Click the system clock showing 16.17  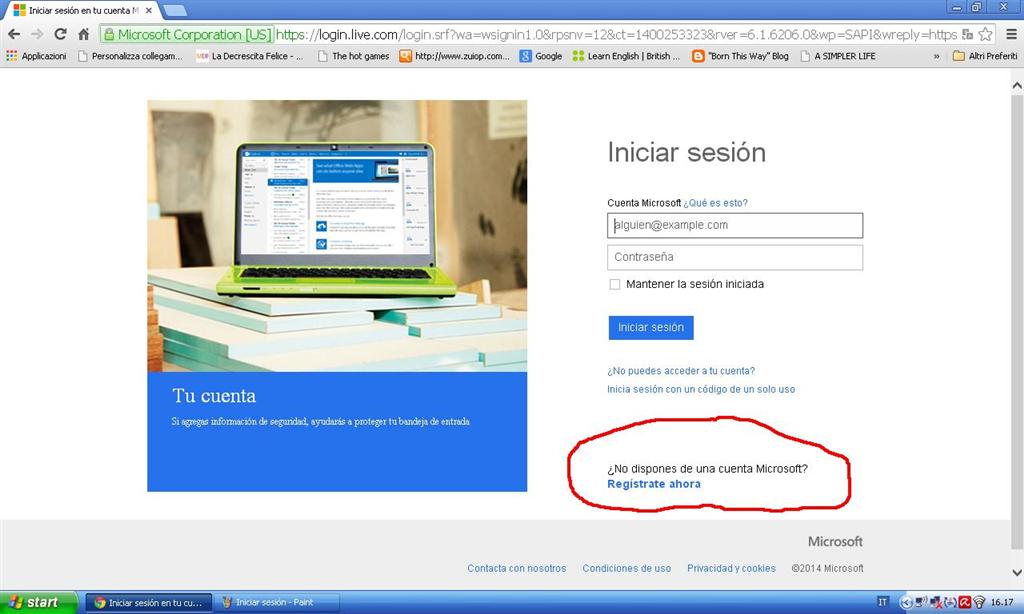[x=1002, y=602]
